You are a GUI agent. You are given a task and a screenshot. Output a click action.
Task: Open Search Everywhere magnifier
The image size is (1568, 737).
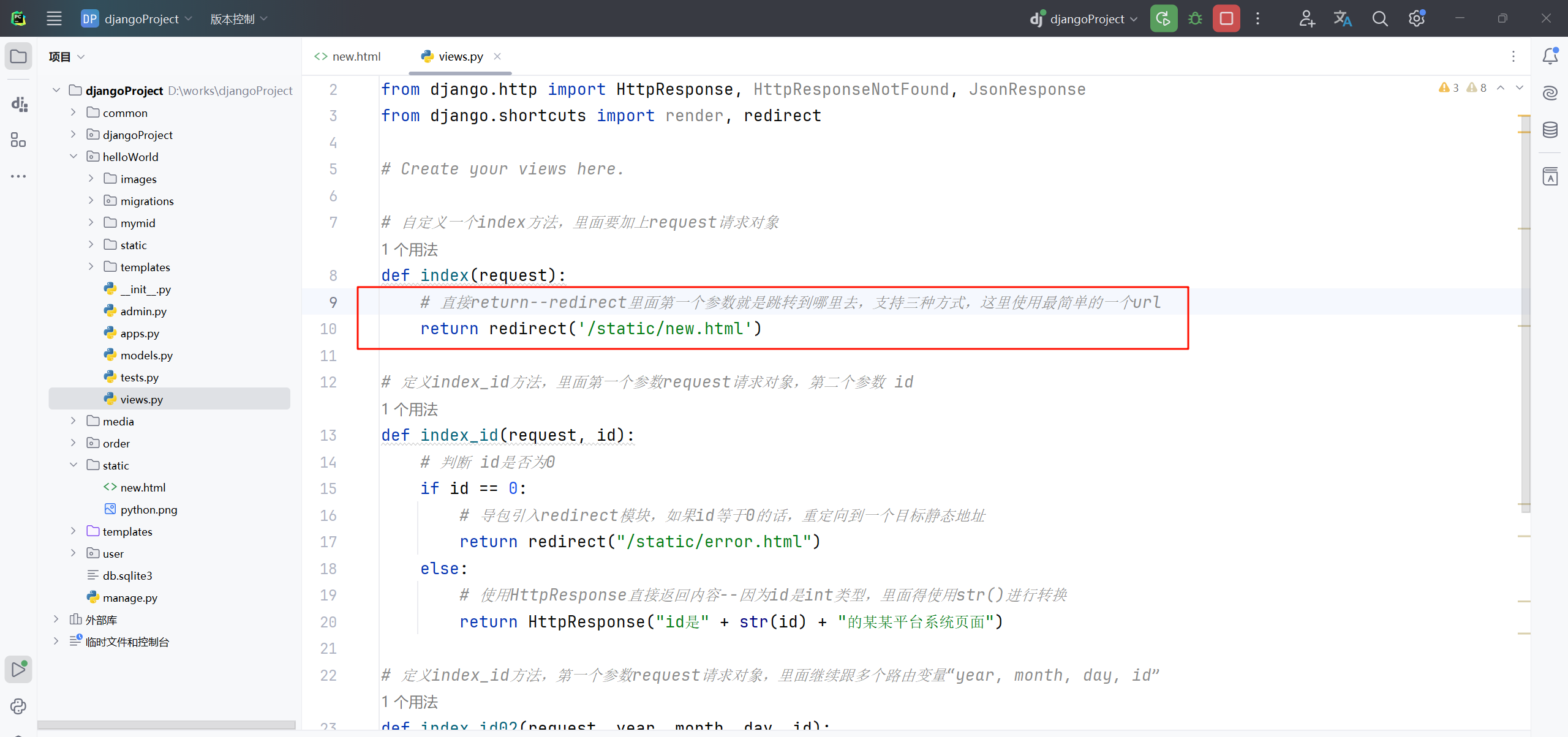[x=1380, y=18]
